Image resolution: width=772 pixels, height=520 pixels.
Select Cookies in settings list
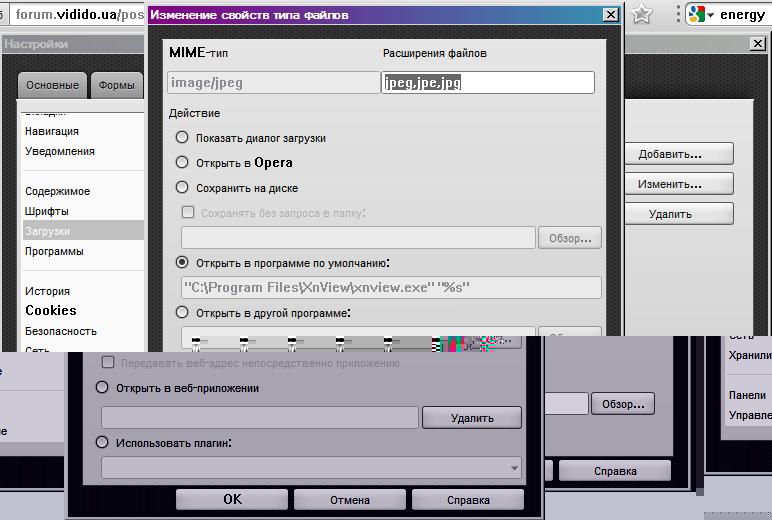click(x=51, y=310)
